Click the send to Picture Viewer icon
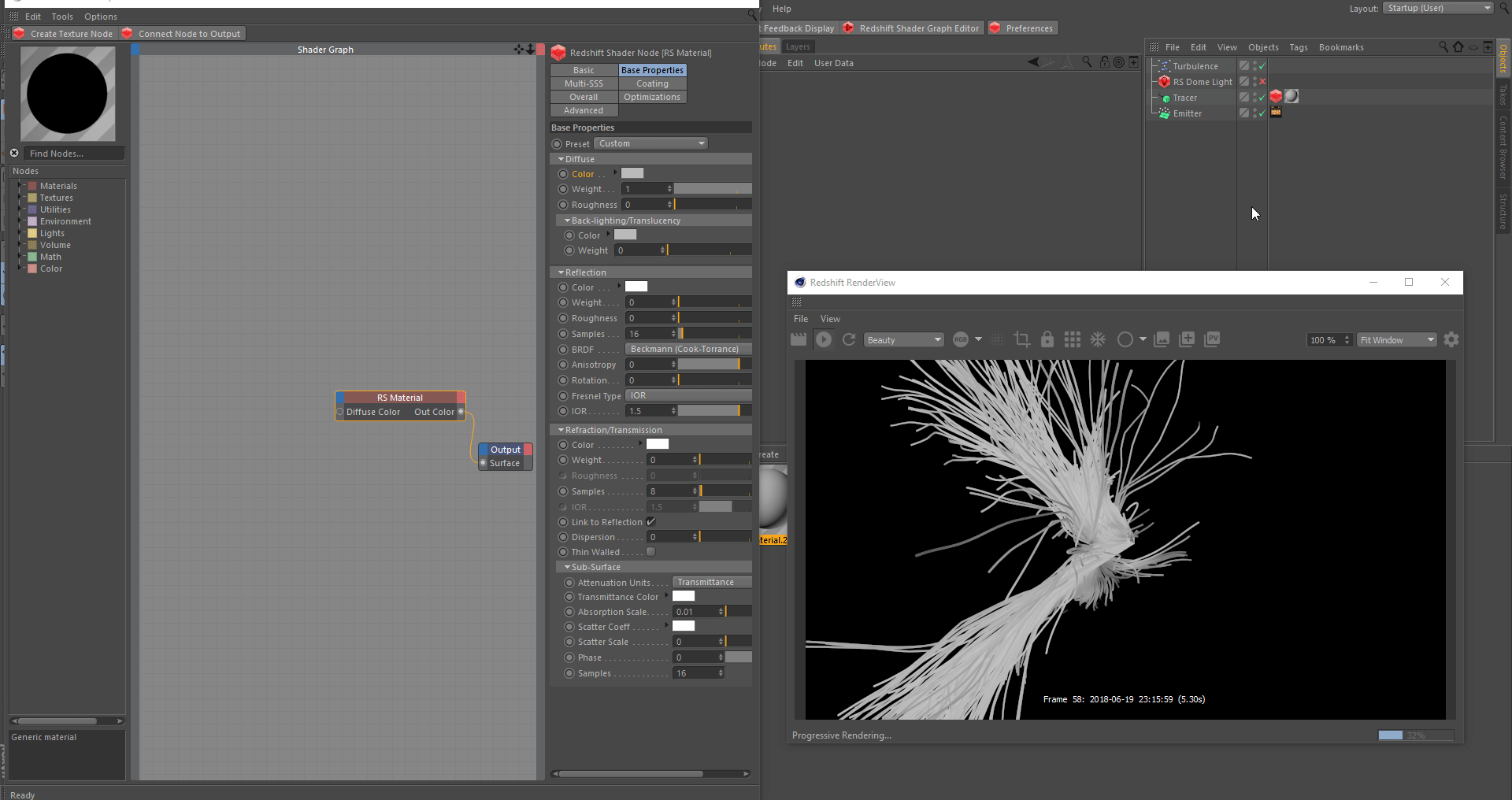Image resolution: width=1512 pixels, height=800 pixels. tap(1212, 339)
